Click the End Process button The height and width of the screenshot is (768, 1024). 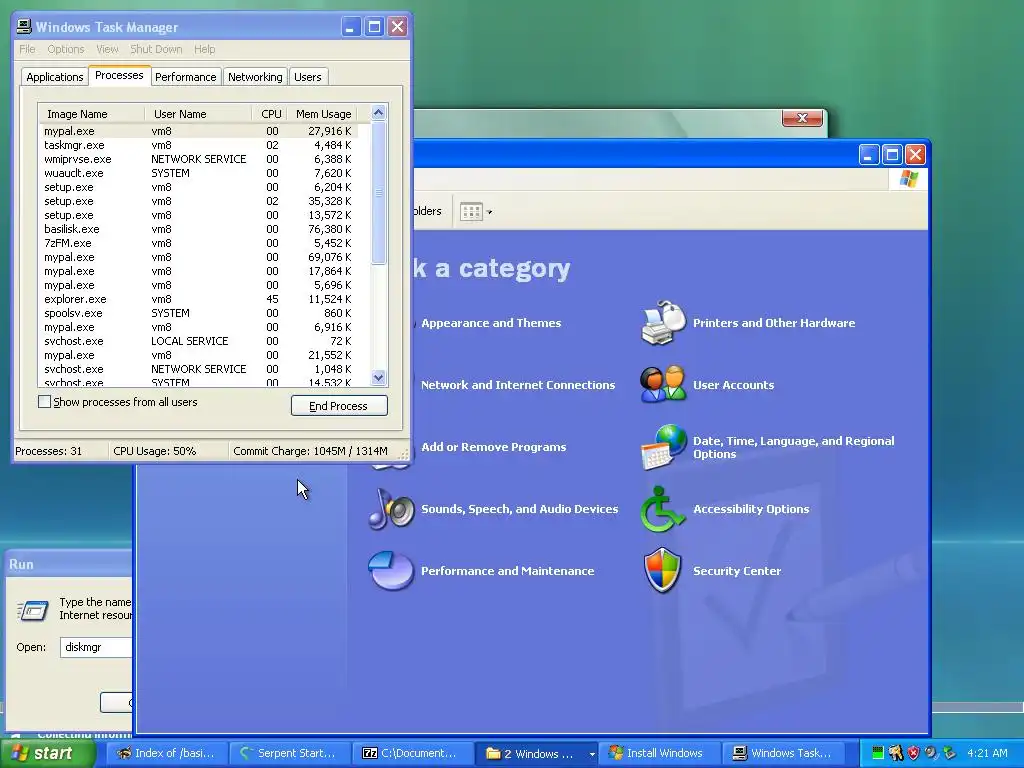339,406
